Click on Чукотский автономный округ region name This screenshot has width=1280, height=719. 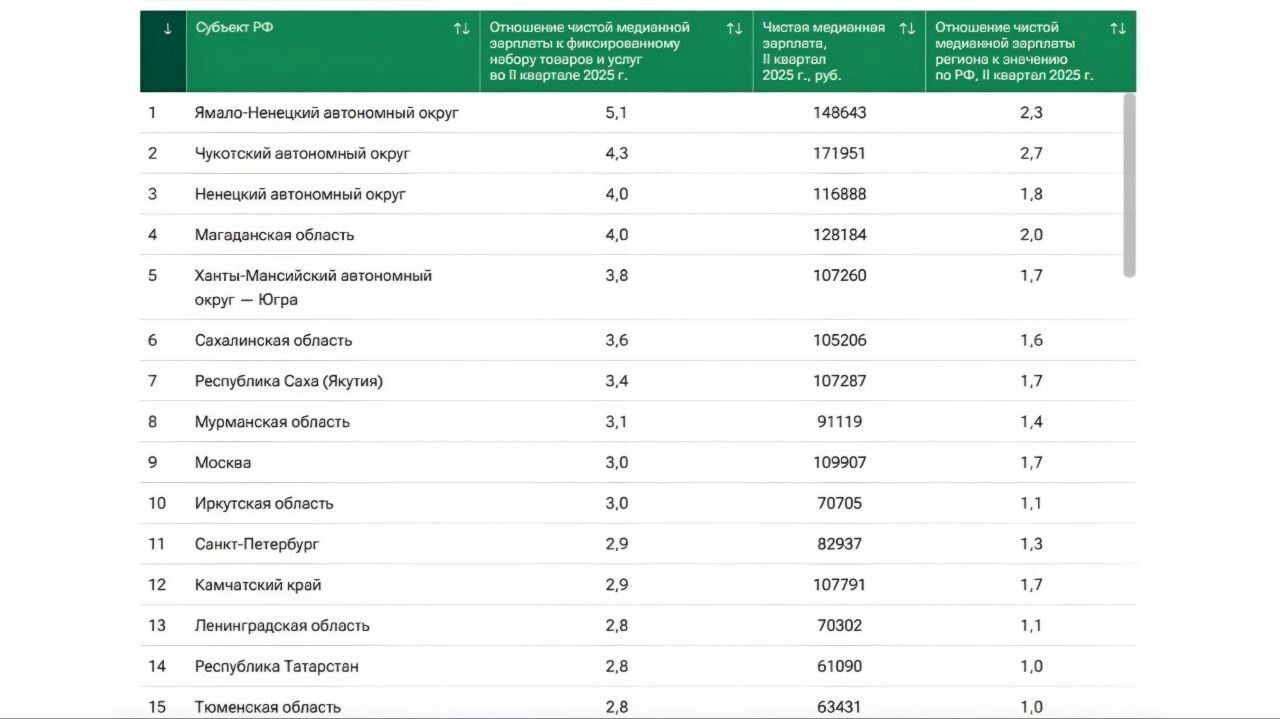pyautogui.click(x=302, y=154)
